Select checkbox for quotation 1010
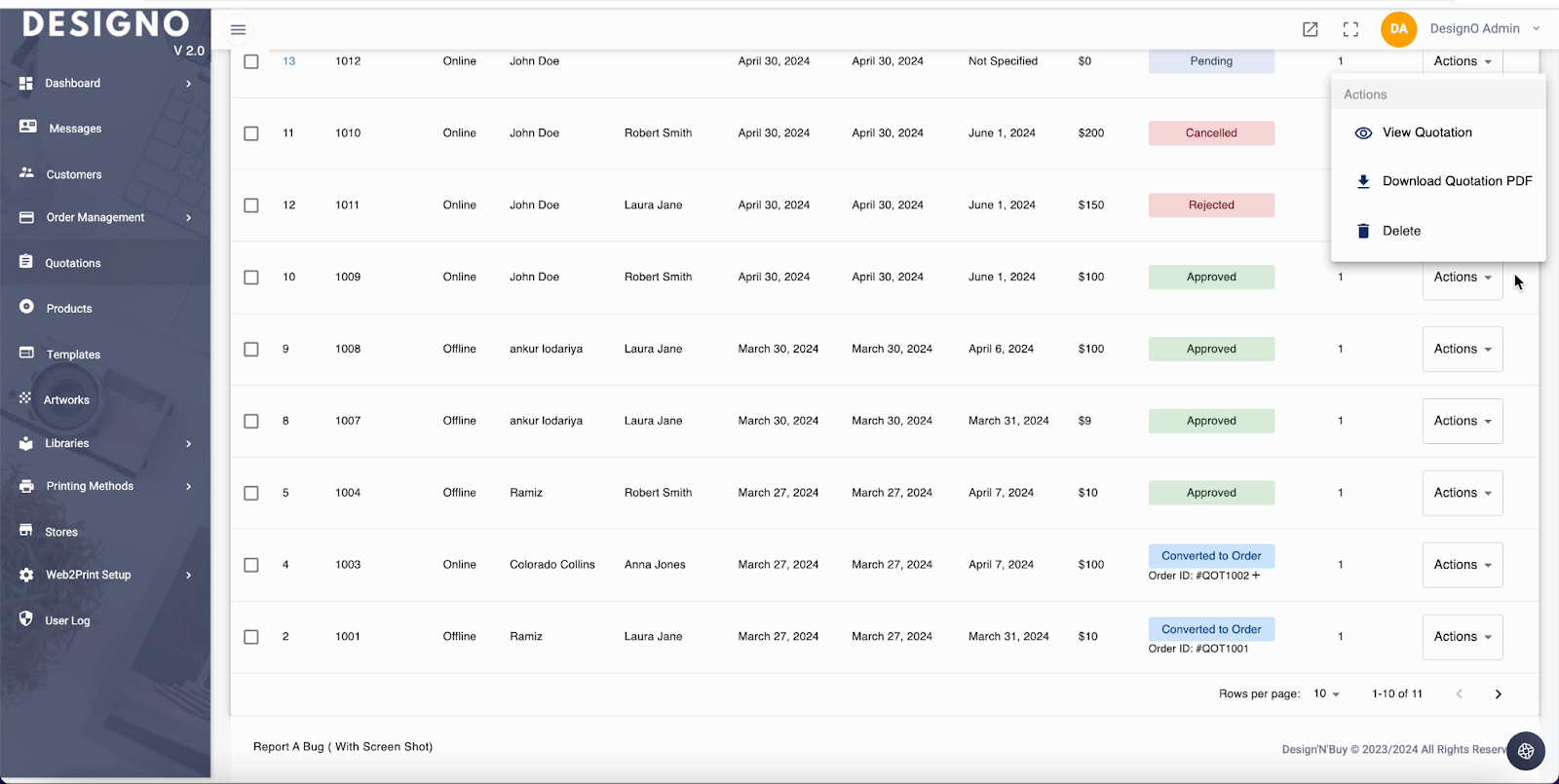Image resolution: width=1559 pixels, height=784 pixels. click(x=251, y=133)
